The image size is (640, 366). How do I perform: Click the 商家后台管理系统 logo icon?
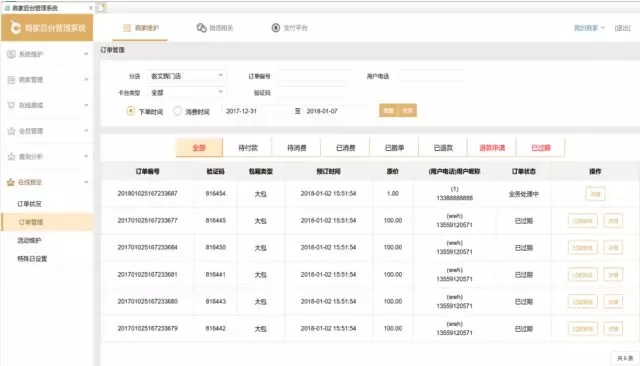pyautogui.click(x=15, y=28)
